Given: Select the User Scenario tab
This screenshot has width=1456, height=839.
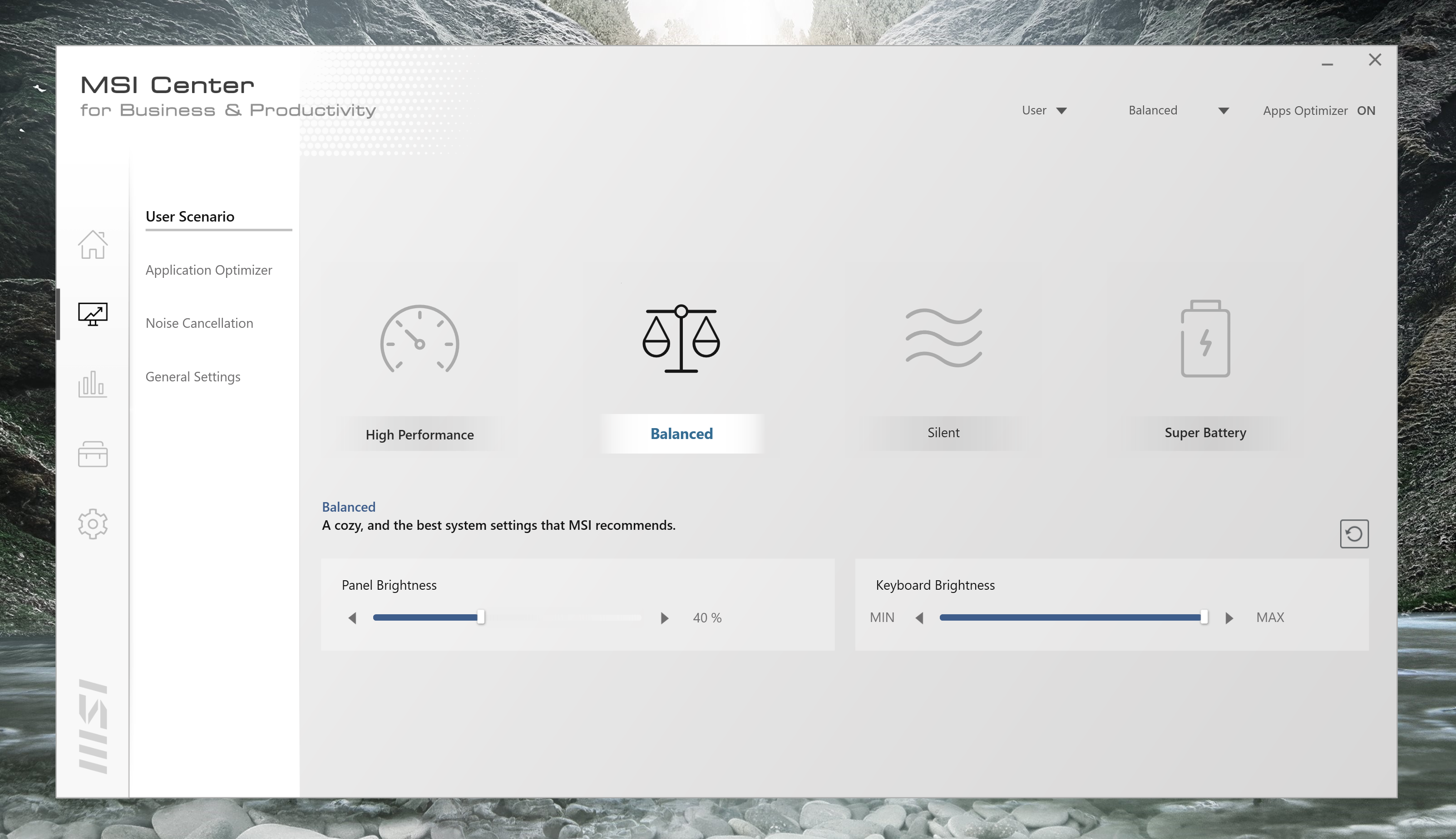Looking at the screenshot, I should pyautogui.click(x=190, y=217).
